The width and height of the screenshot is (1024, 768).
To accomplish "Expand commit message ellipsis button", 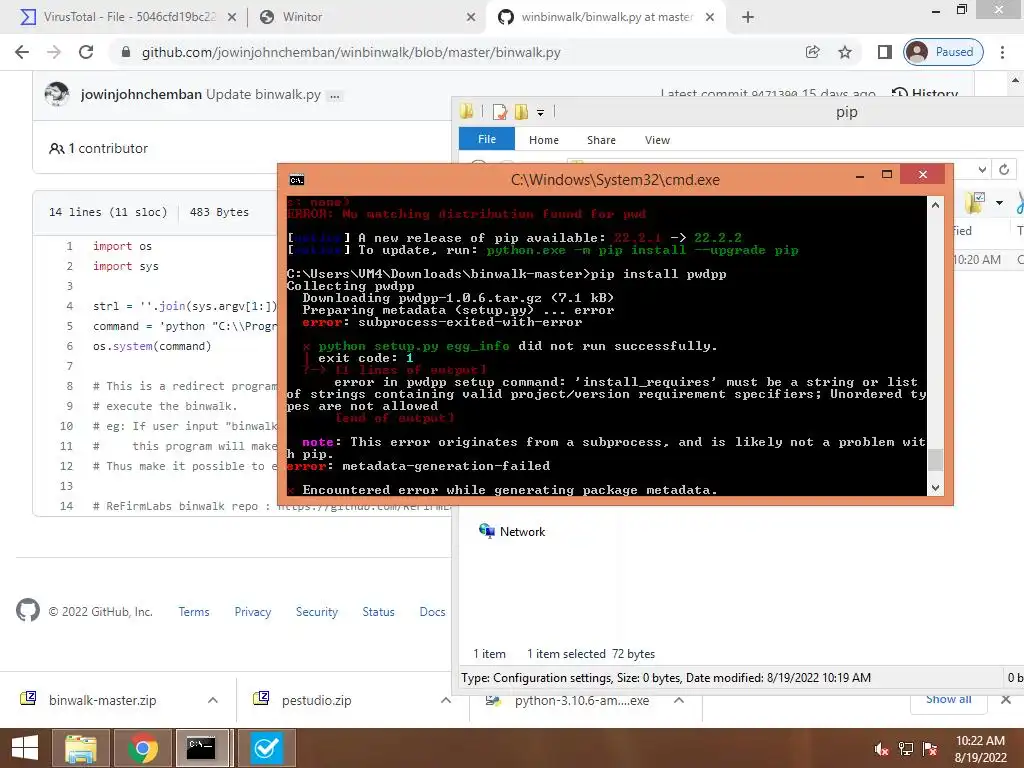I will tap(335, 96).
